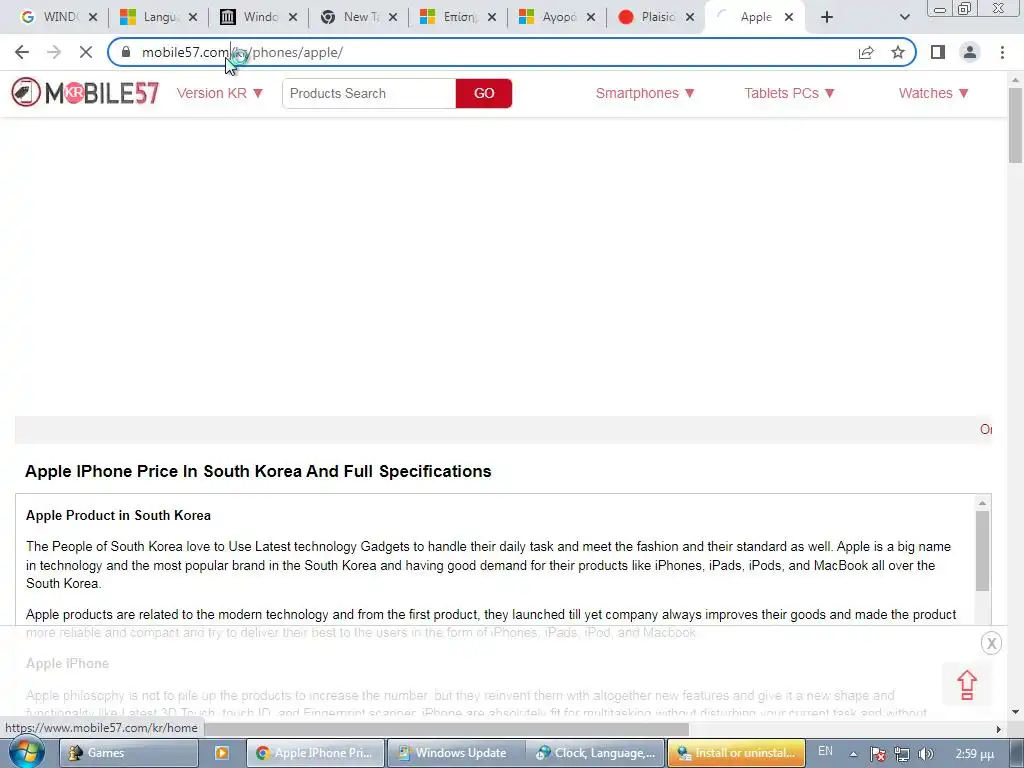Switch to Clock, Language taskbar window
The width and height of the screenshot is (1024, 768).
(597, 753)
